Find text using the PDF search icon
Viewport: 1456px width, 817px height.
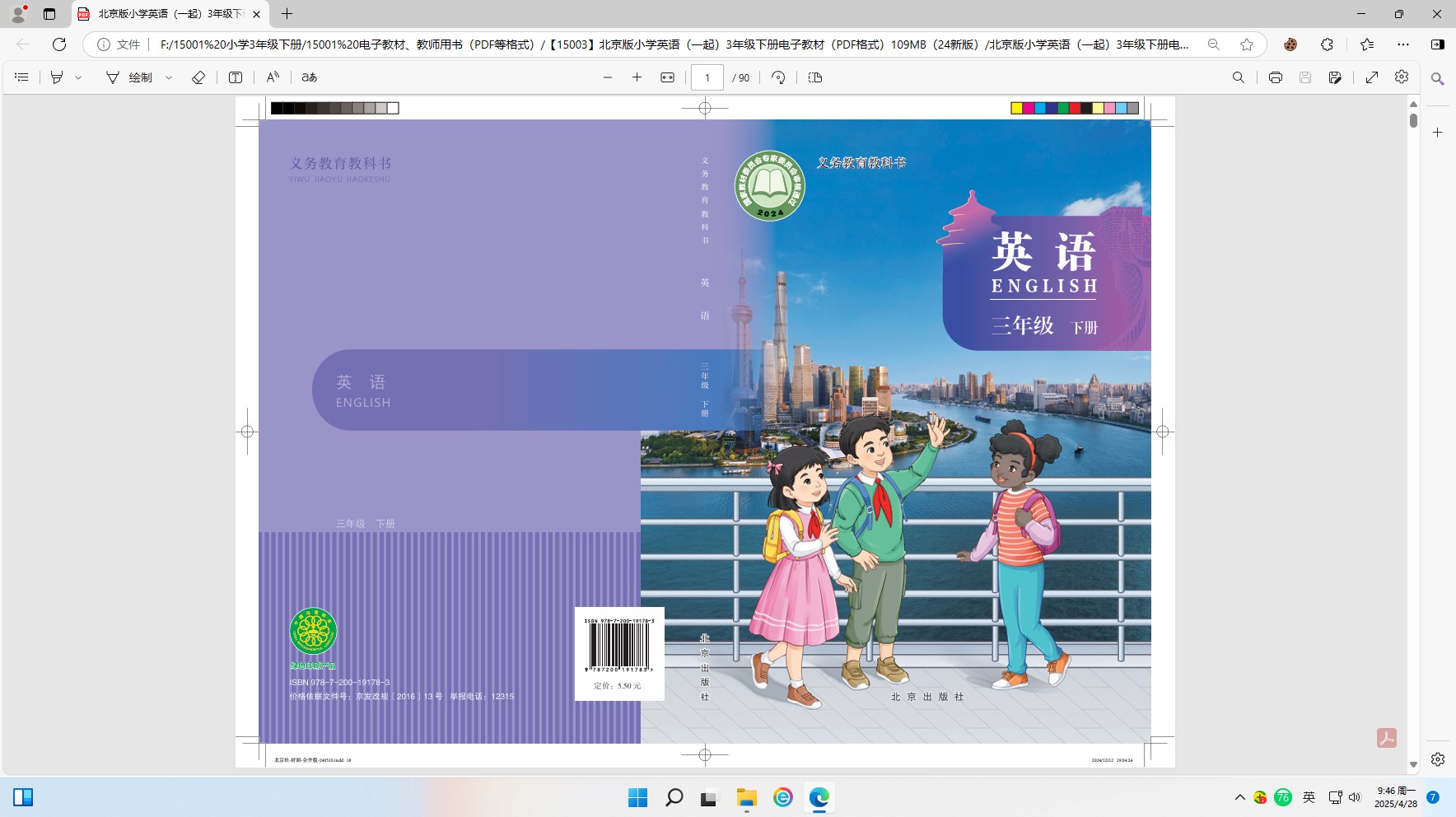tap(1239, 77)
